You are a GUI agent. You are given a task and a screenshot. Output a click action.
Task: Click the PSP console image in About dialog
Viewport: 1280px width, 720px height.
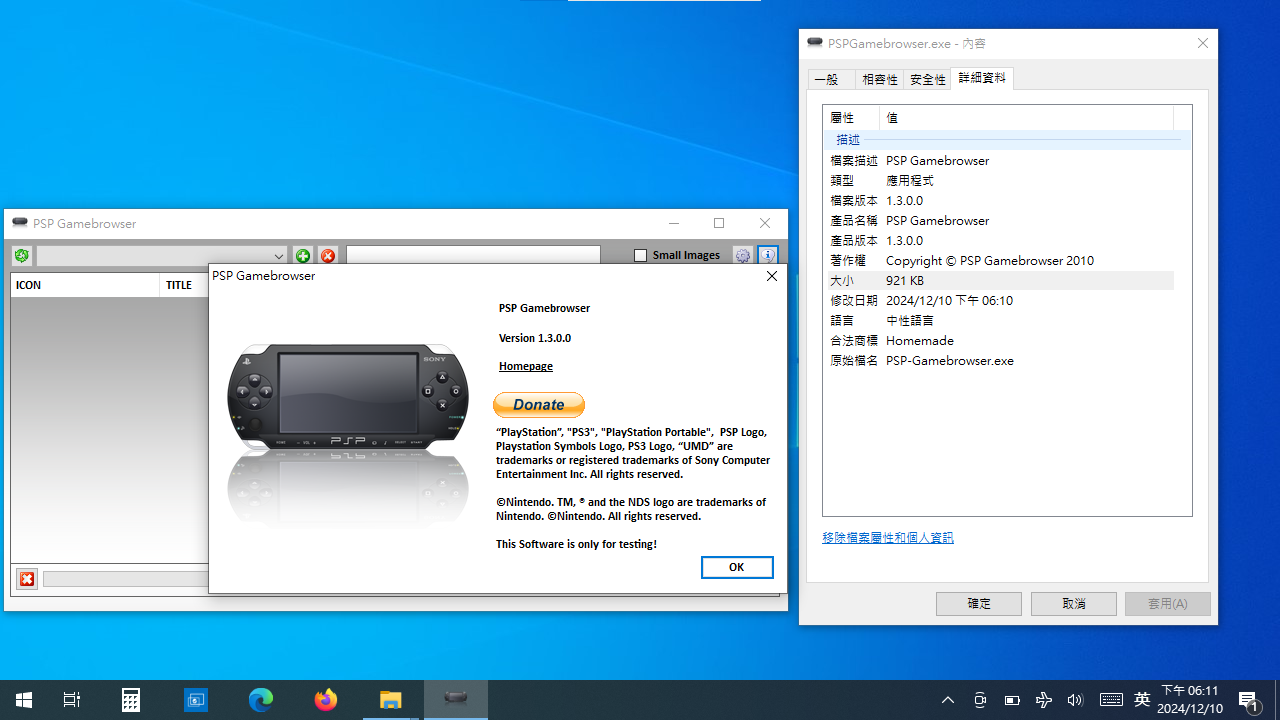348,400
